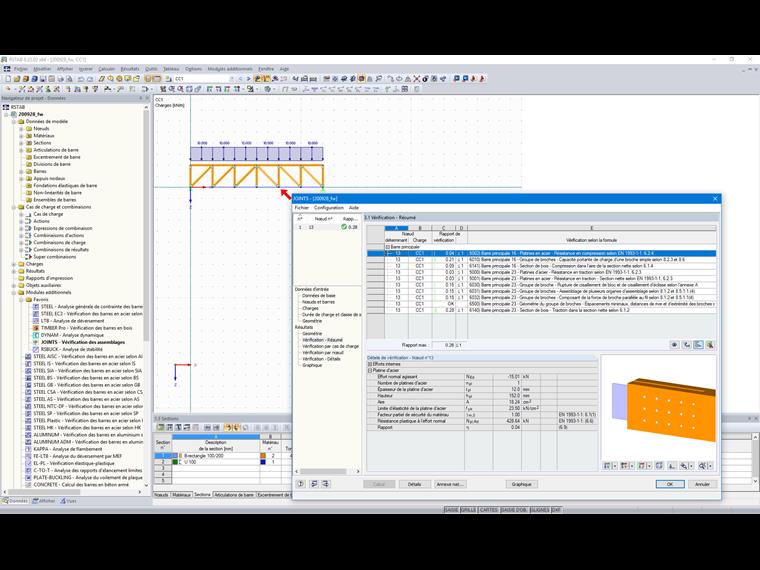Expand Efforts internes section in details
760x570 pixels.
pyautogui.click(x=370, y=364)
